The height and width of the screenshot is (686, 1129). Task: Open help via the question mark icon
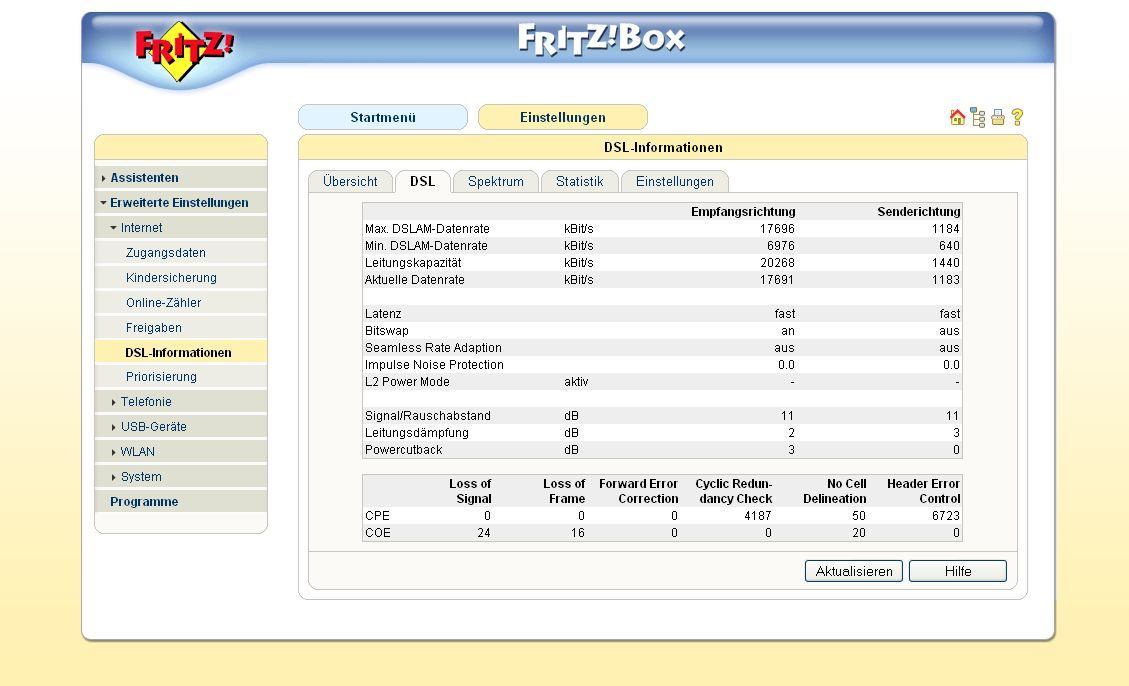[1017, 117]
